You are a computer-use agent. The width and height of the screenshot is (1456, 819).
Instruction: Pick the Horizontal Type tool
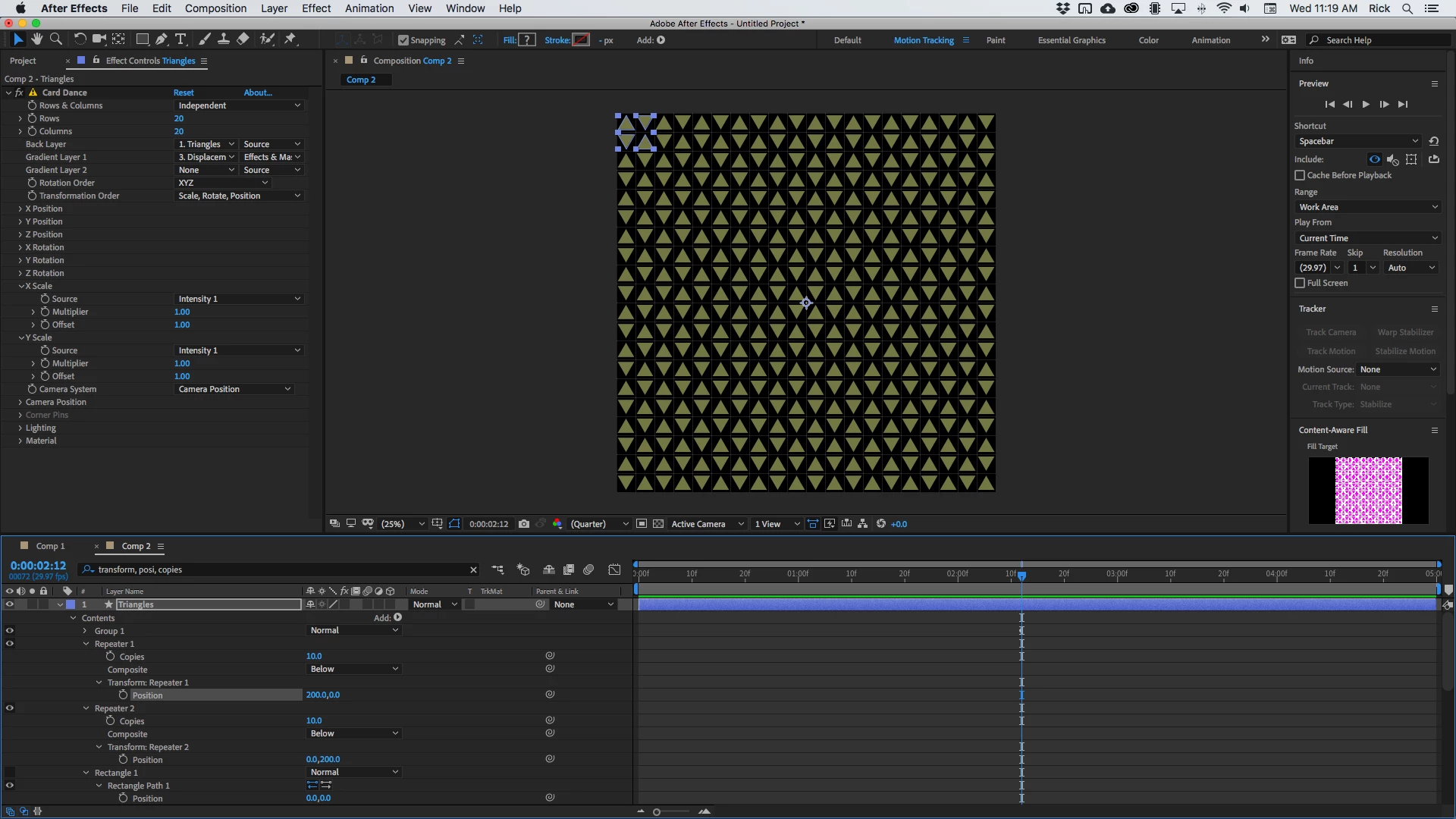pyautogui.click(x=180, y=39)
